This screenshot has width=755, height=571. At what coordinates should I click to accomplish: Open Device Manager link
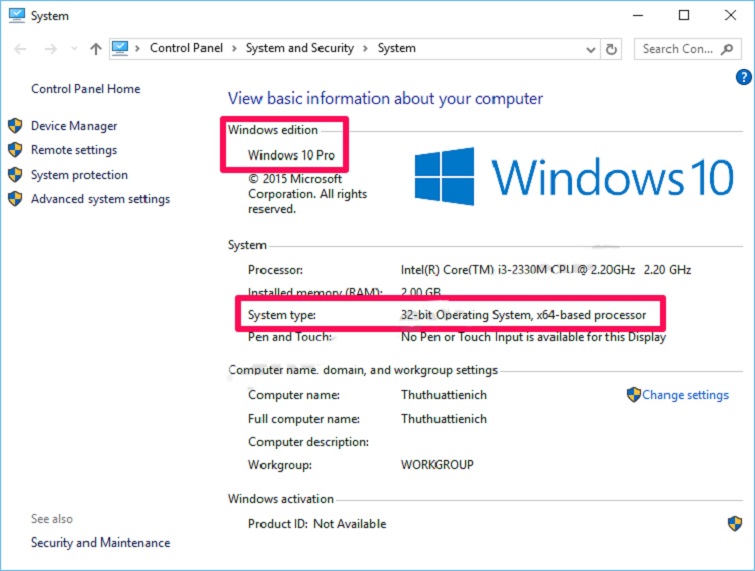tap(74, 126)
